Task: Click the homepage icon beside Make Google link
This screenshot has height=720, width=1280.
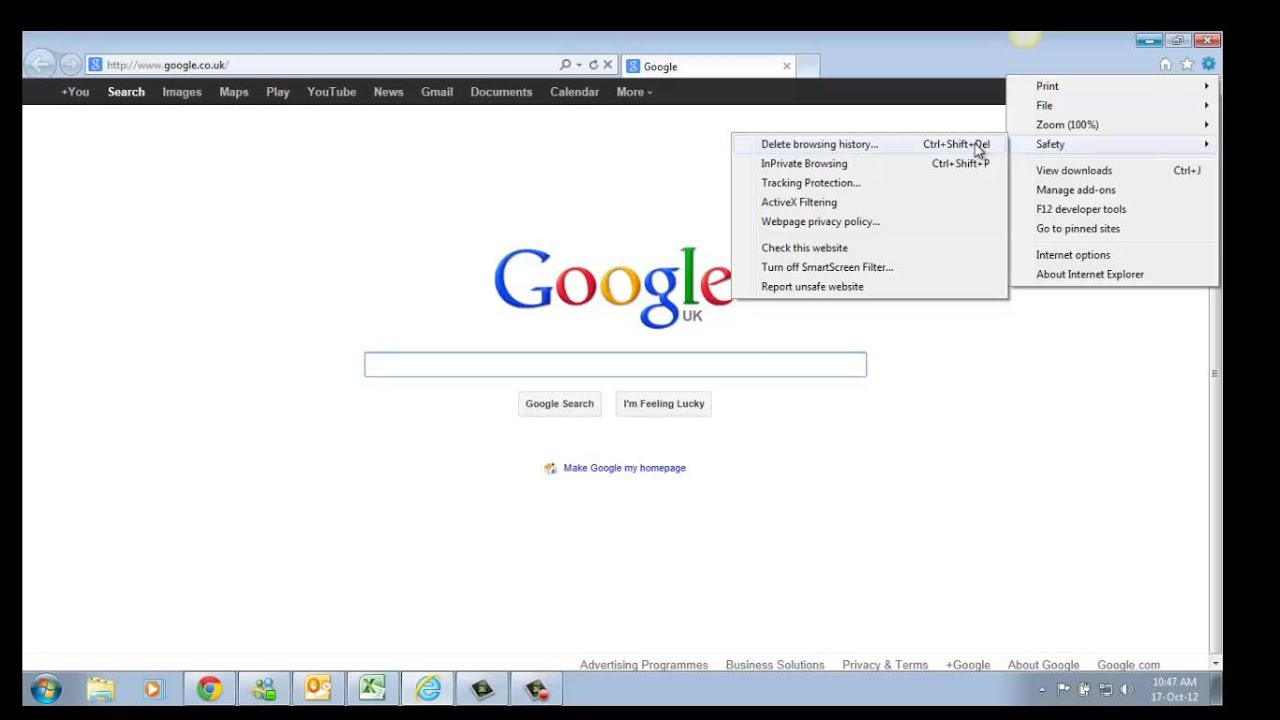Action: coord(550,468)
